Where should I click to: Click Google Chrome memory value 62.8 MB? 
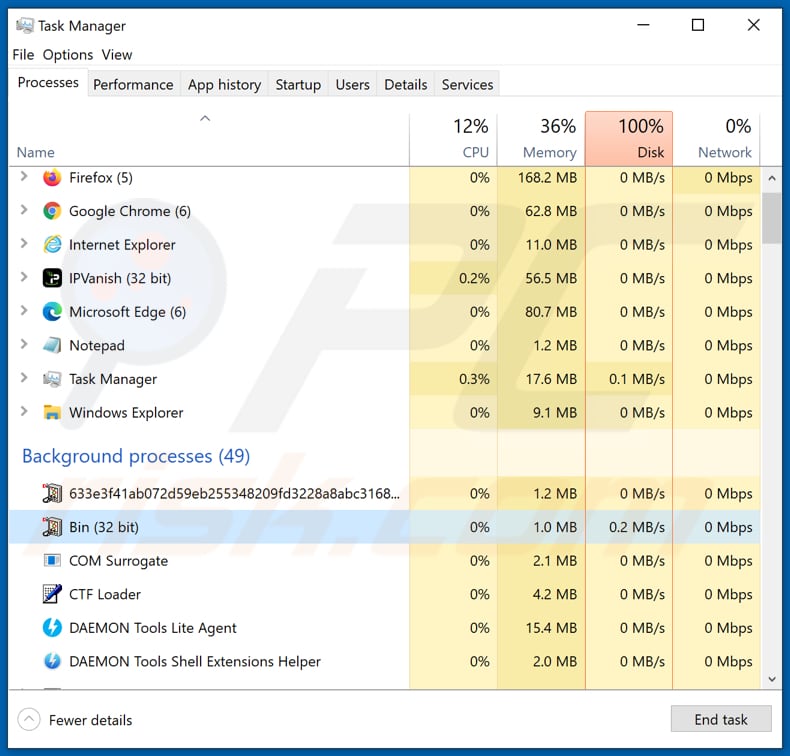pyautogui.click(x=551, y=212)
